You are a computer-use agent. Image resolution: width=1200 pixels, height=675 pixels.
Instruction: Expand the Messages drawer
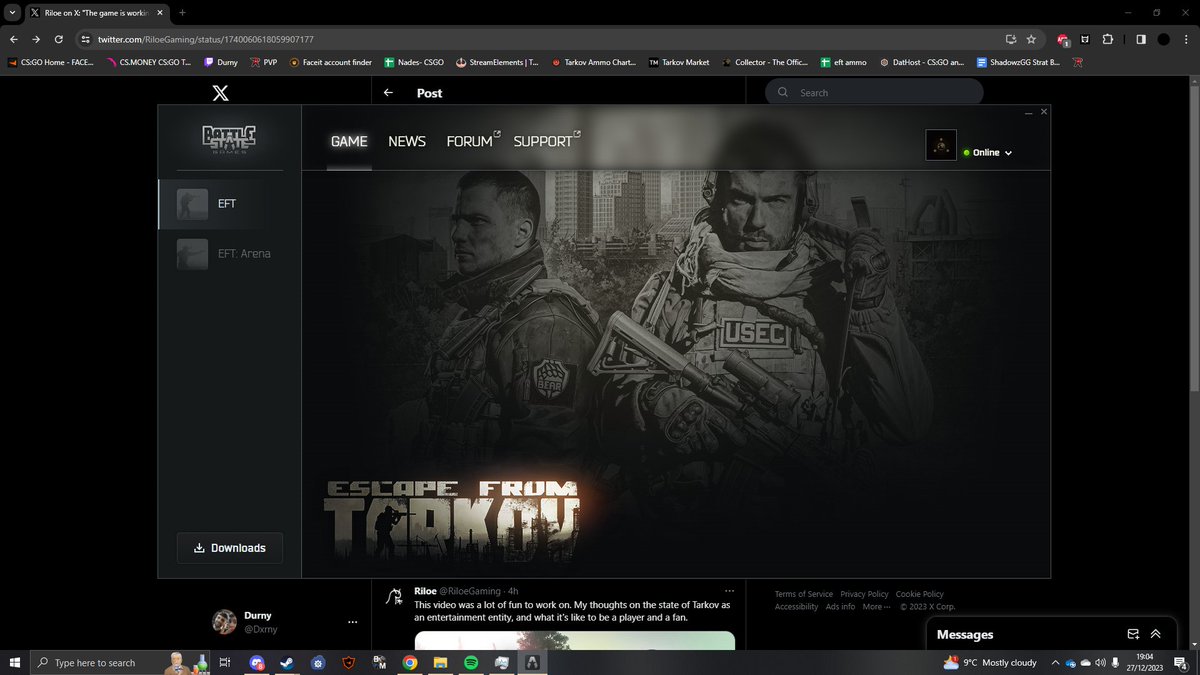(1156, 634)
